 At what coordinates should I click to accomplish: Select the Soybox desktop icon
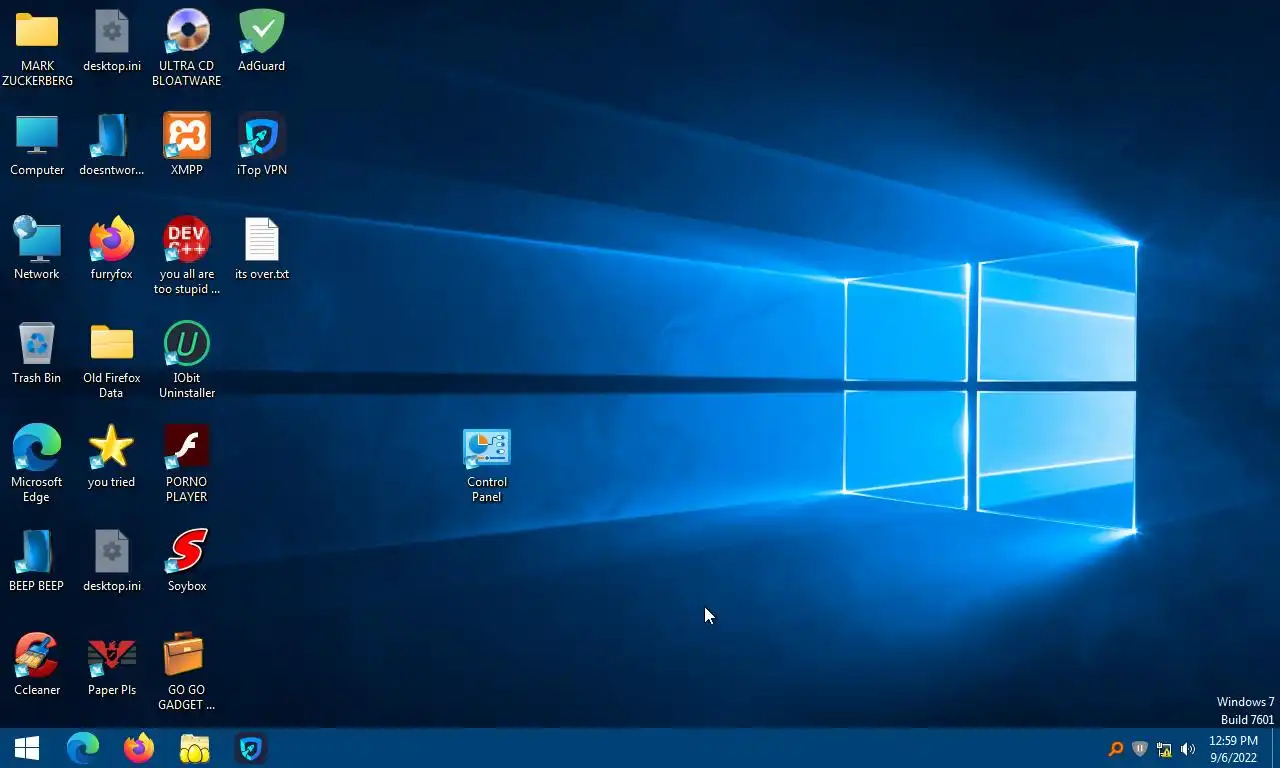click(x=187, y=552)
